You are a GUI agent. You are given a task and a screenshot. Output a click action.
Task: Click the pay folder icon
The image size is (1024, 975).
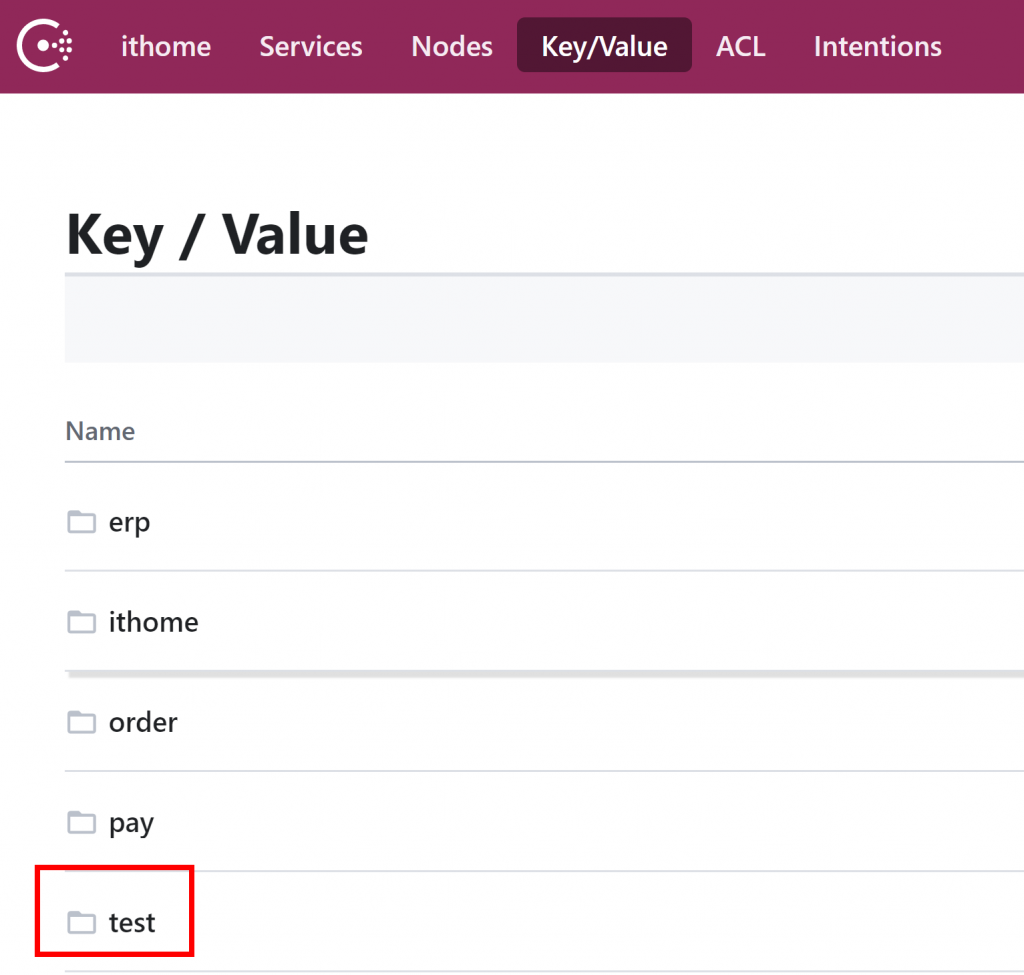click(x=81, y=823)
